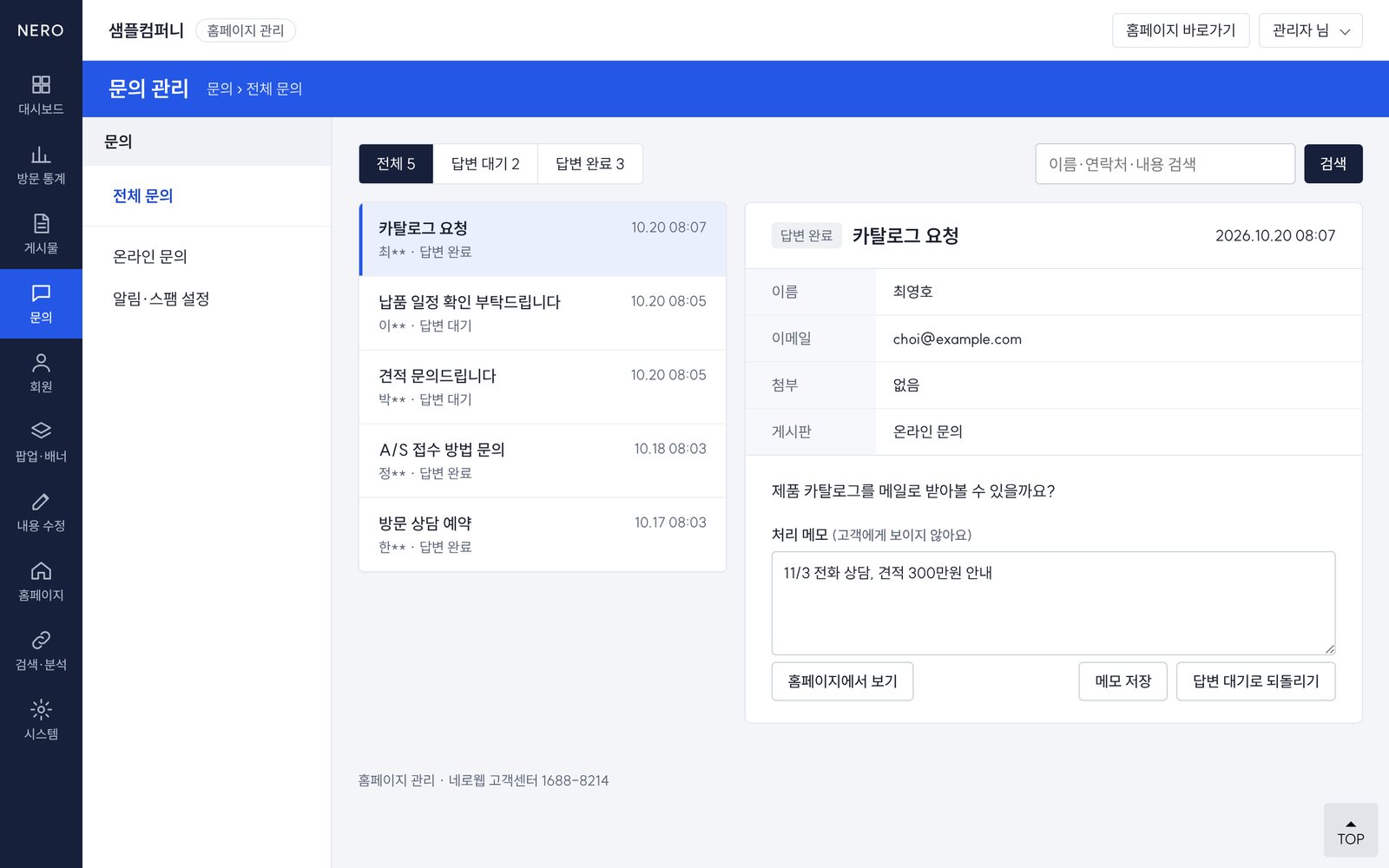Click the 전체 문의 breadcrumb text
Viewport: 1389px width, 868px height.
274,89
